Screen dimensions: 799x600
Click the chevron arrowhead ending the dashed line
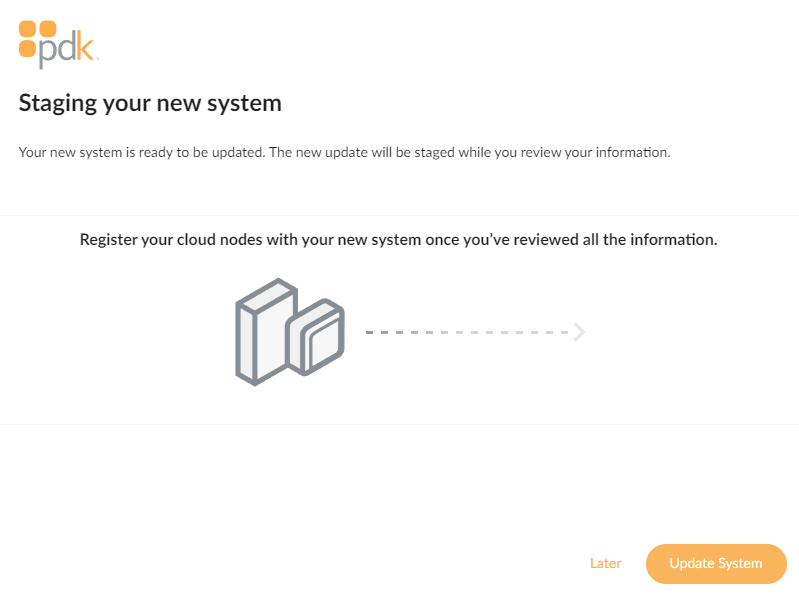click(x=579, y=332)
